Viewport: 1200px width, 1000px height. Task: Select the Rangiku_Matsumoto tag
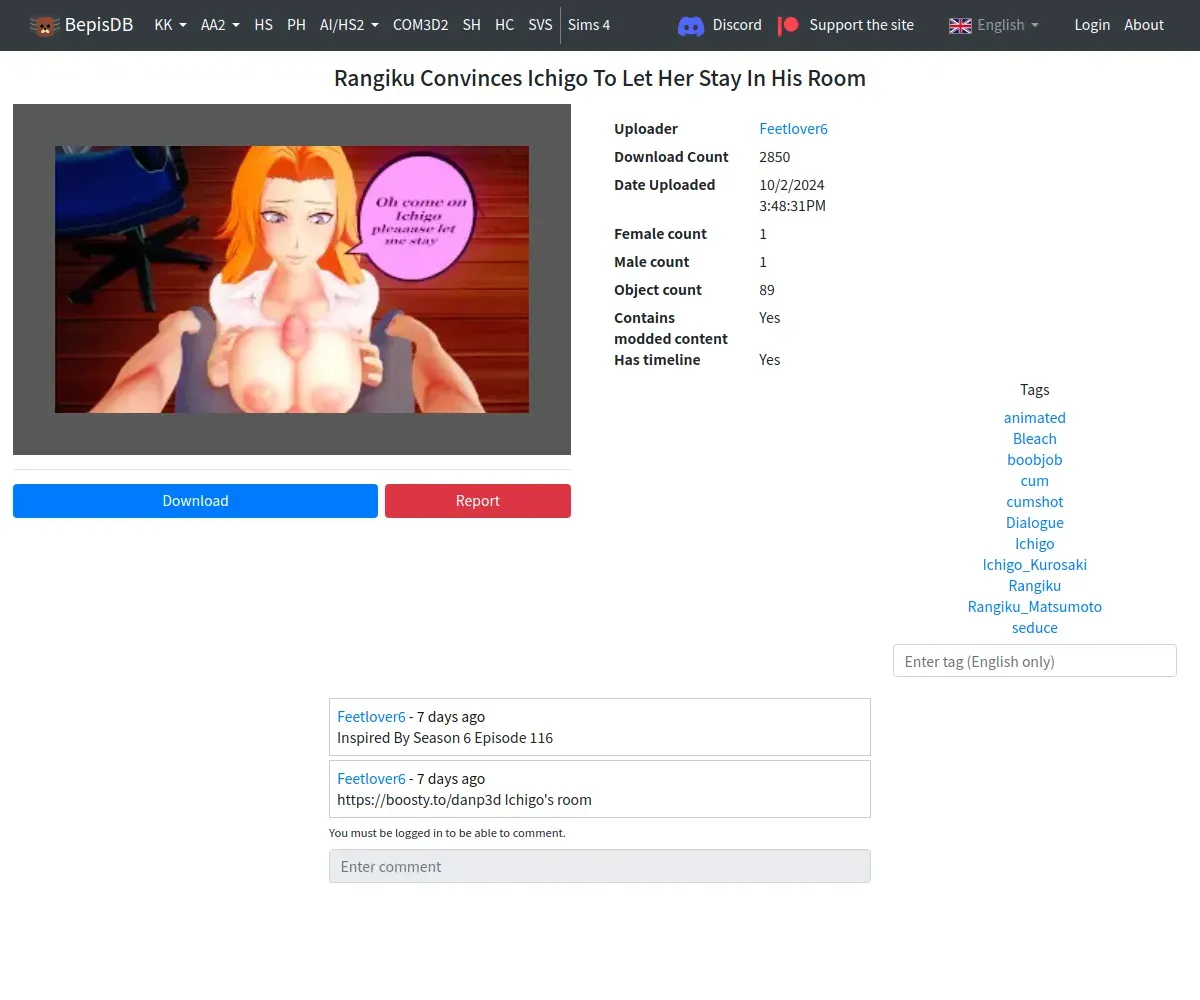1035,607
